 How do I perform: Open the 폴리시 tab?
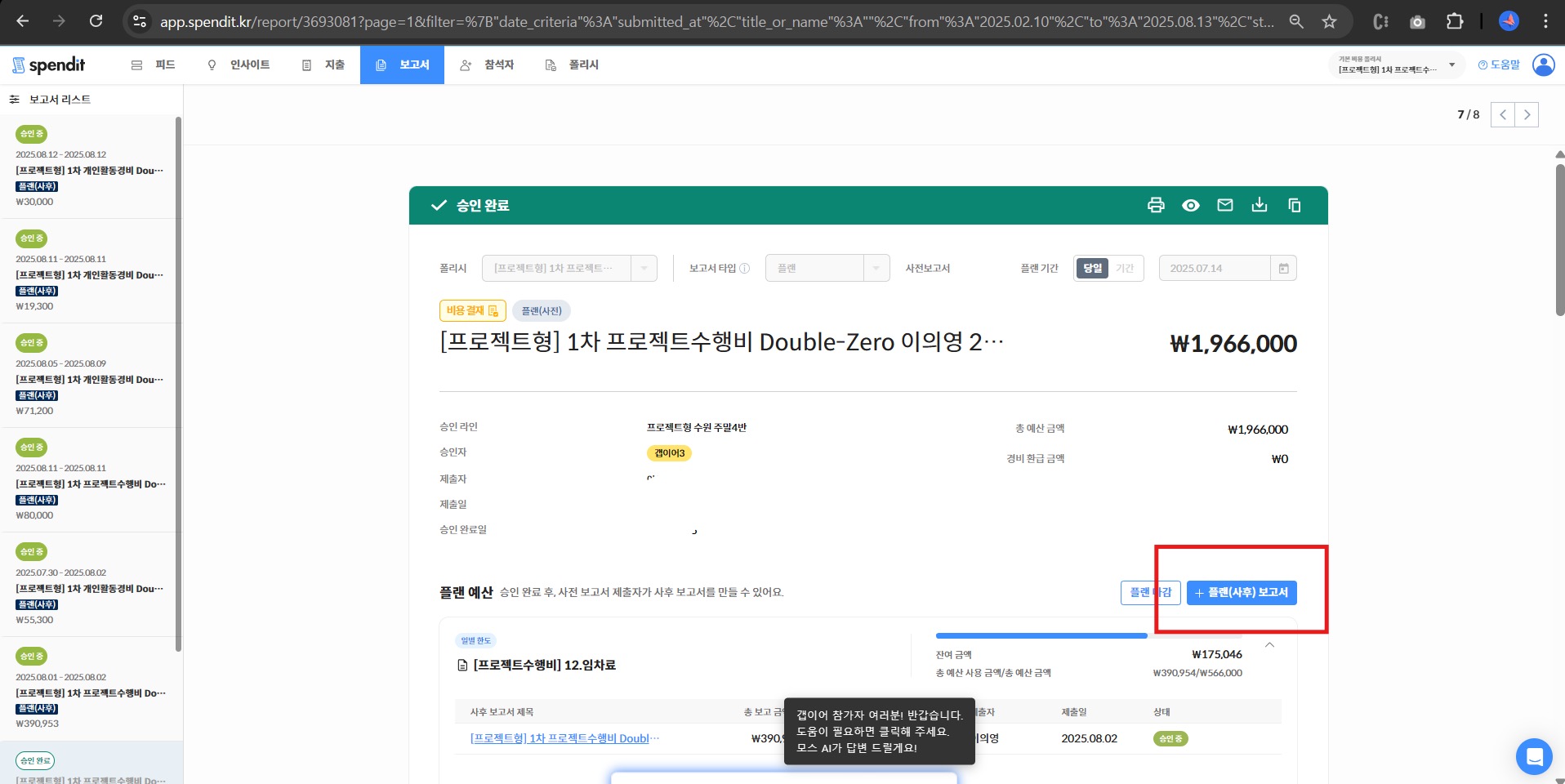(572, 65)
